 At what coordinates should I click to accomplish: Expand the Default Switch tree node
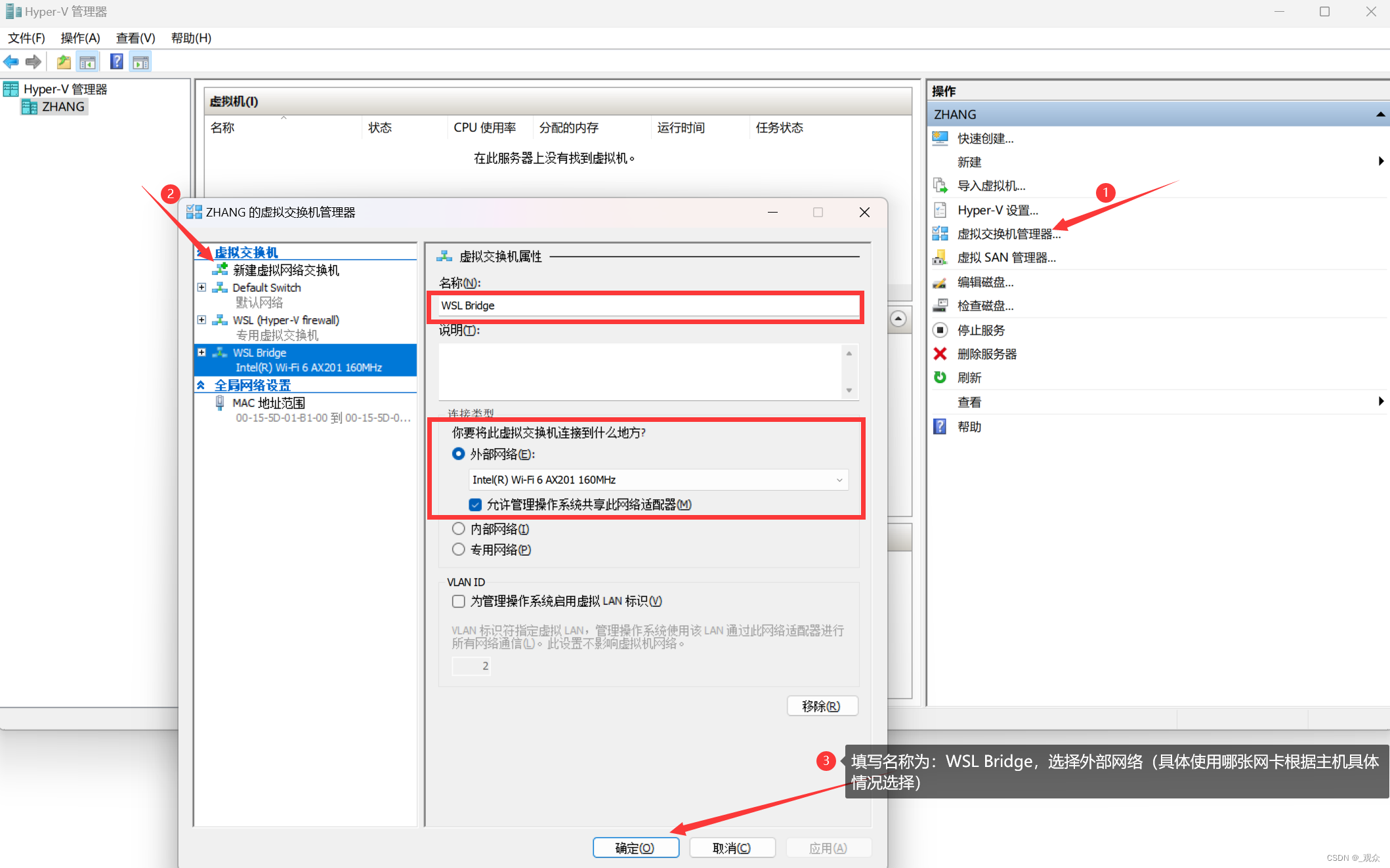(202, 287)
